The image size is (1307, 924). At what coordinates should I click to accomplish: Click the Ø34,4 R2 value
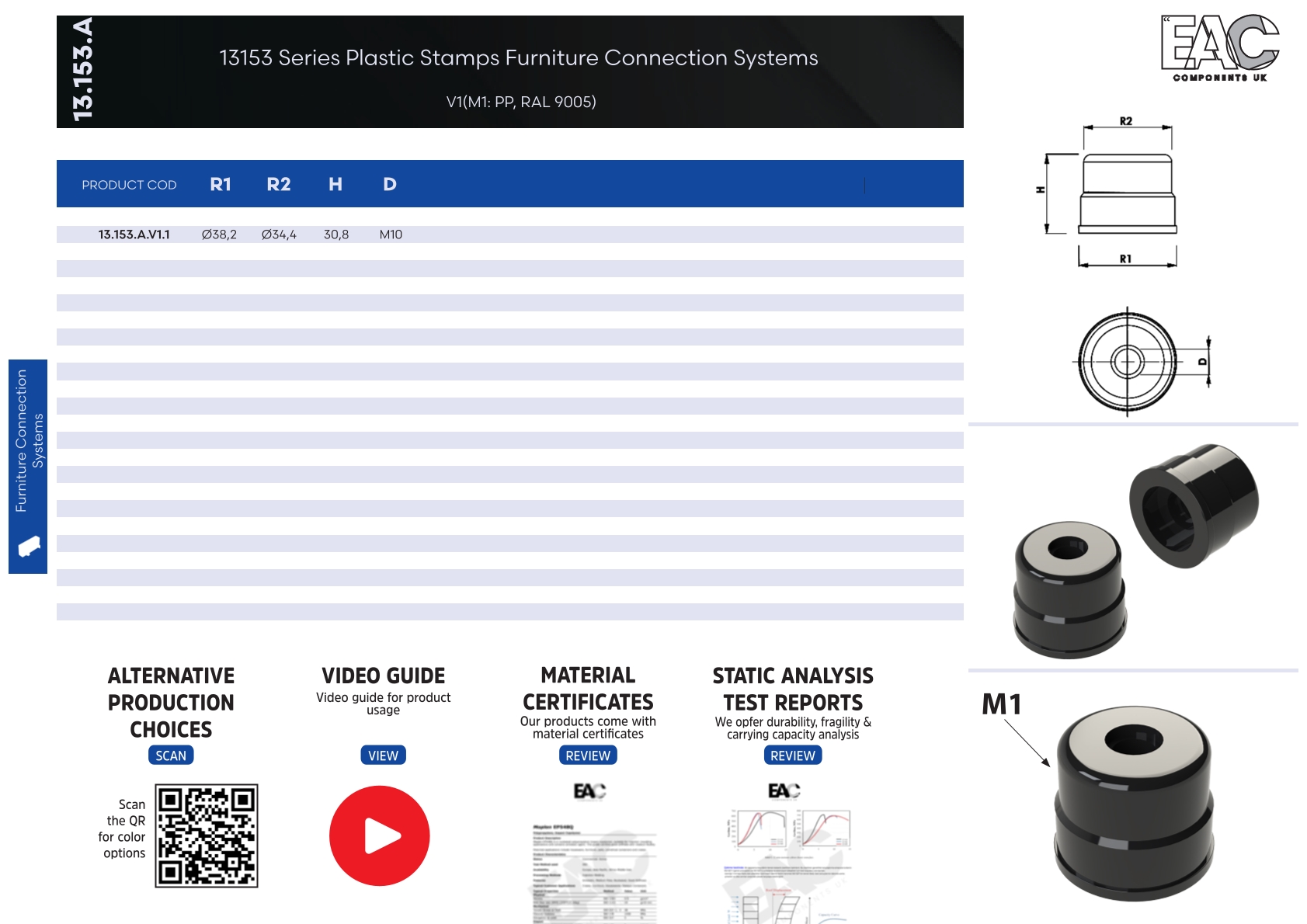pyautogui.click(x=279, y=234)
